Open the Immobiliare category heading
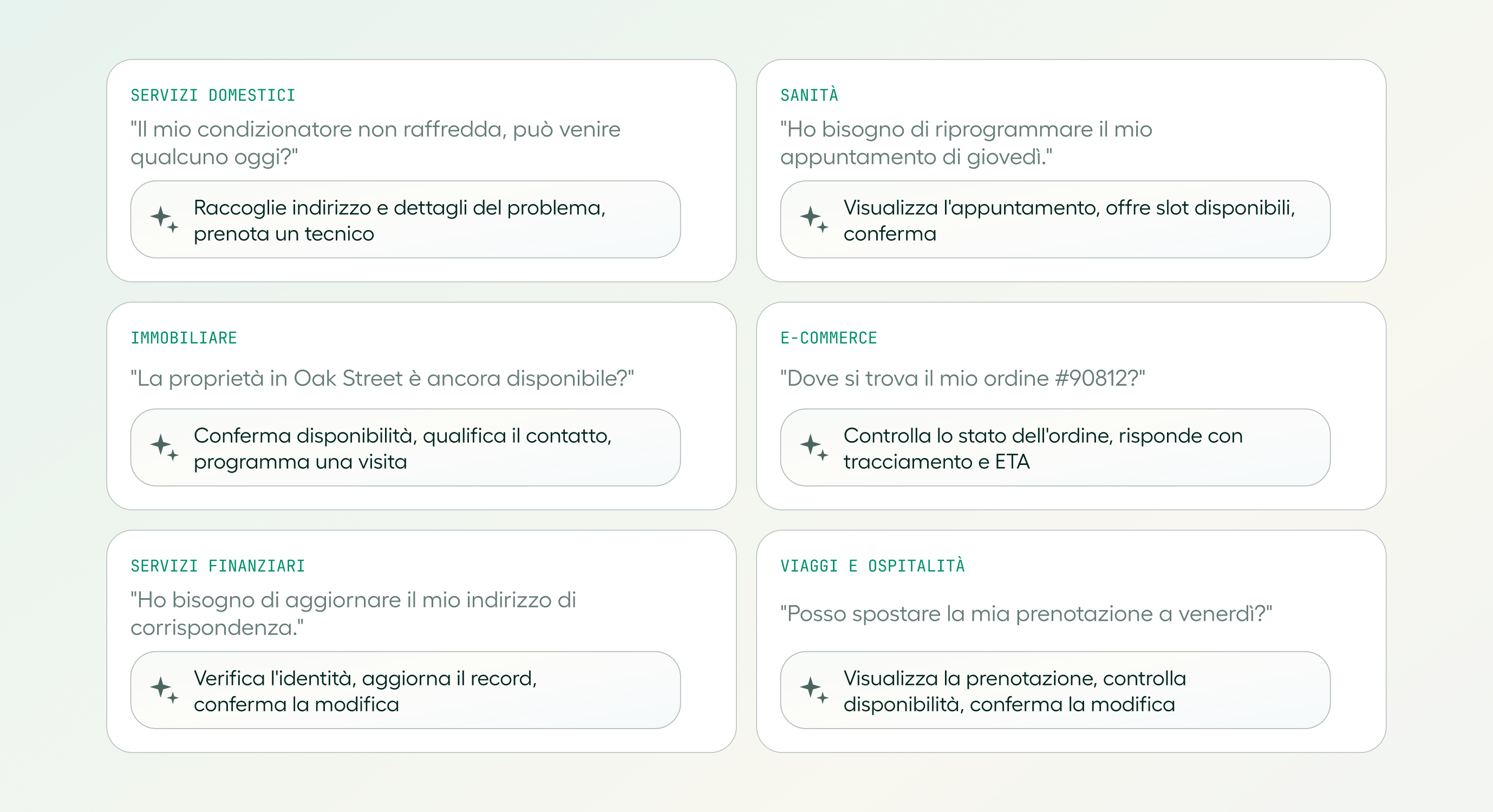Screen dimensions: 1493x812 coord(184,338)
